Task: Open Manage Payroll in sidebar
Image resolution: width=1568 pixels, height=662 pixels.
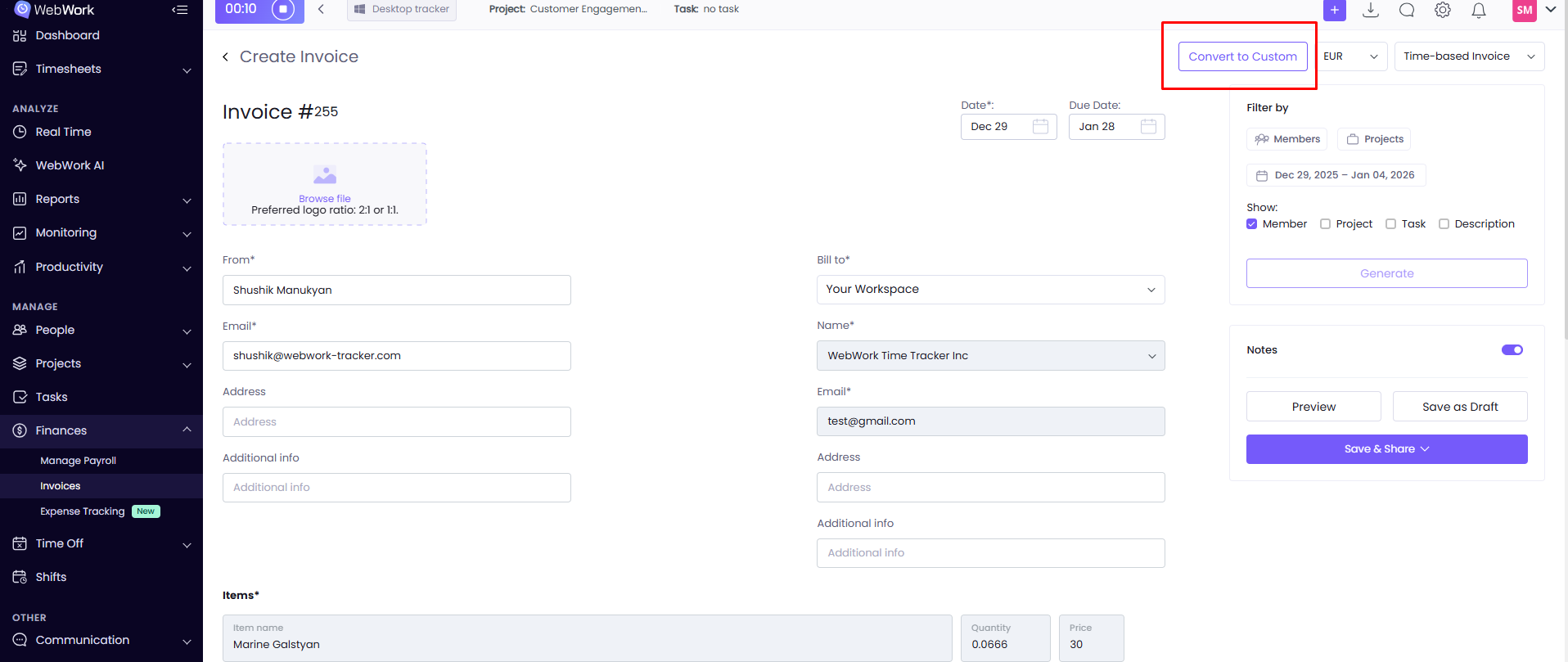Action: pyautogui.click(x=78, y=461)
